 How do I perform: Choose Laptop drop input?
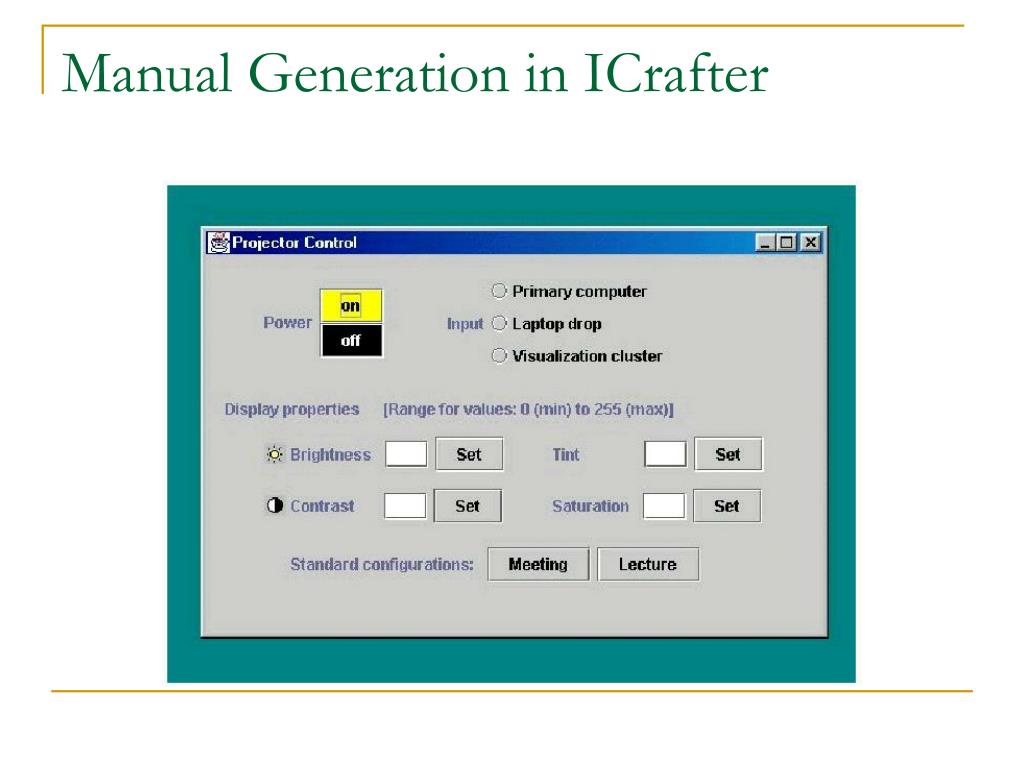(499, 323)
